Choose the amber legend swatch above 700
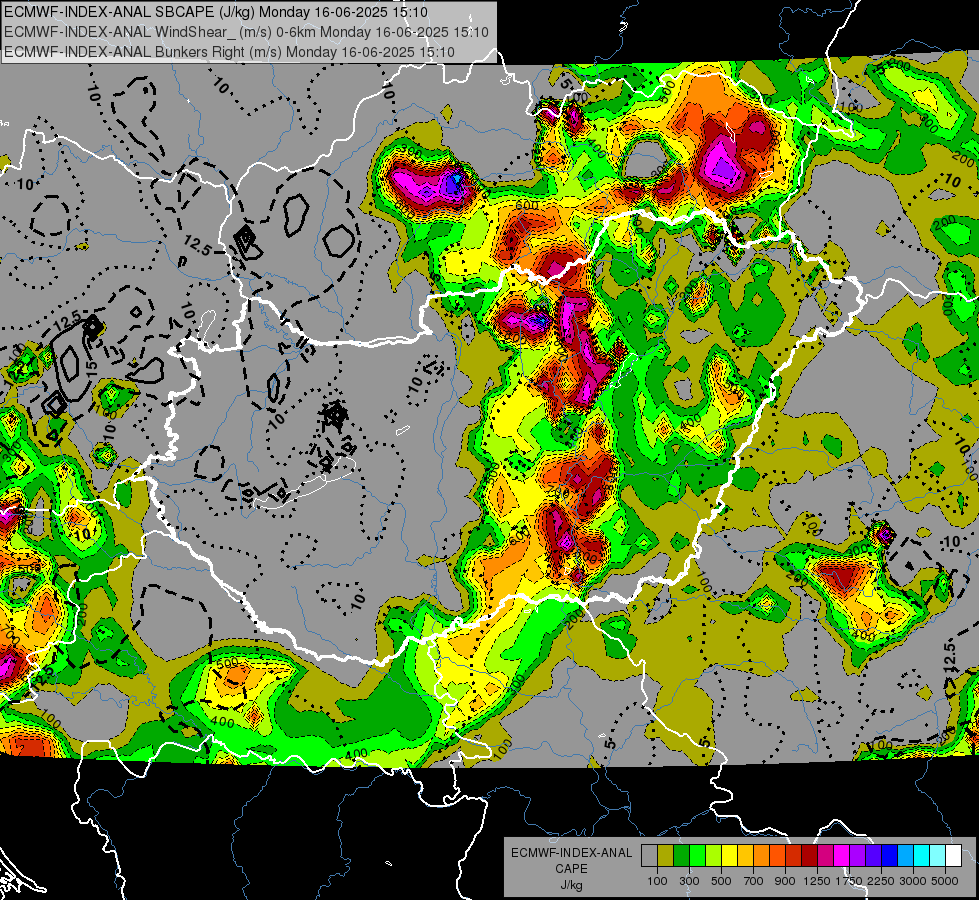 point(745,856)
